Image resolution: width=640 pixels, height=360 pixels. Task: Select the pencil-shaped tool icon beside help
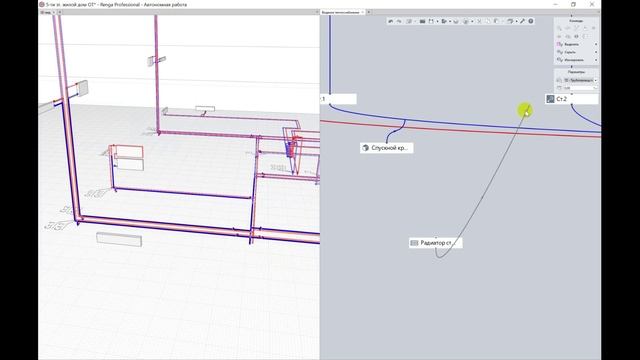tap(522, 21)
